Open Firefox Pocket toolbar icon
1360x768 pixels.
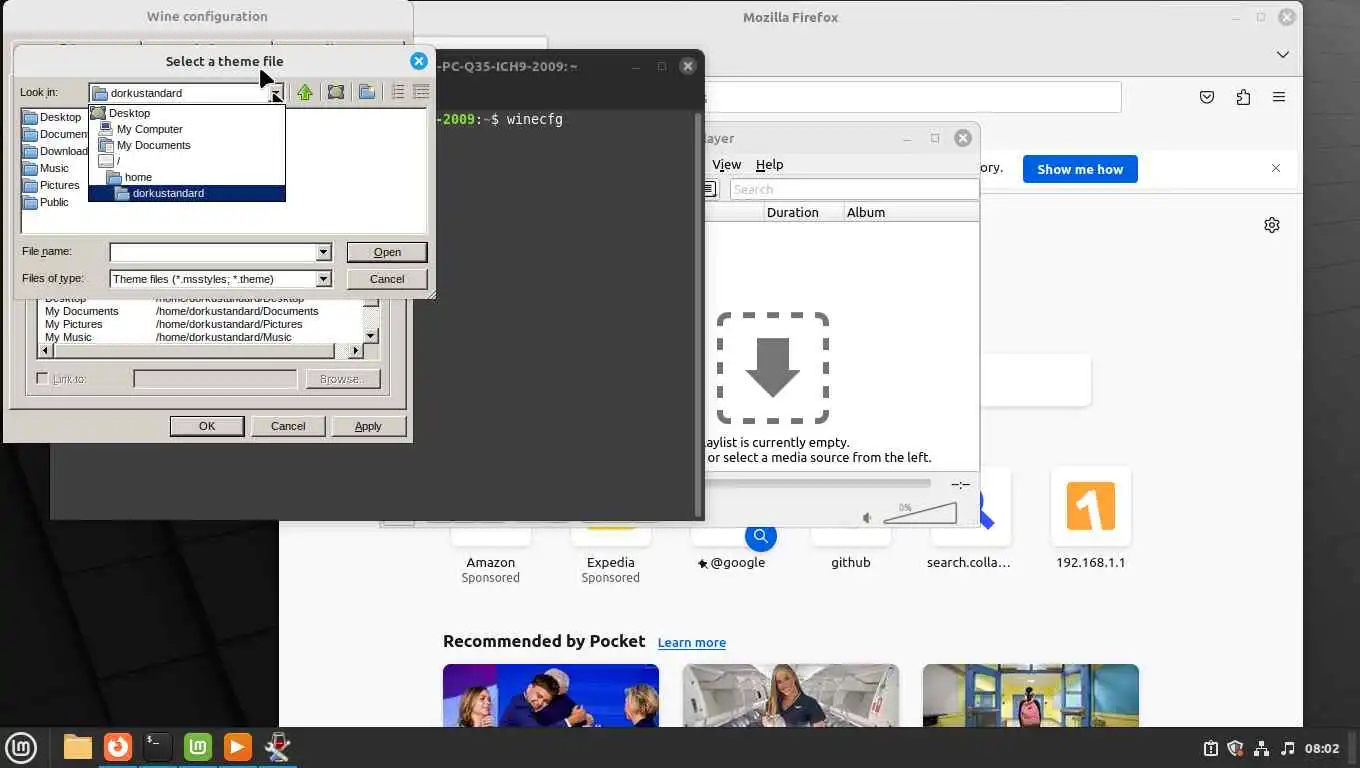coord(1207,97)
